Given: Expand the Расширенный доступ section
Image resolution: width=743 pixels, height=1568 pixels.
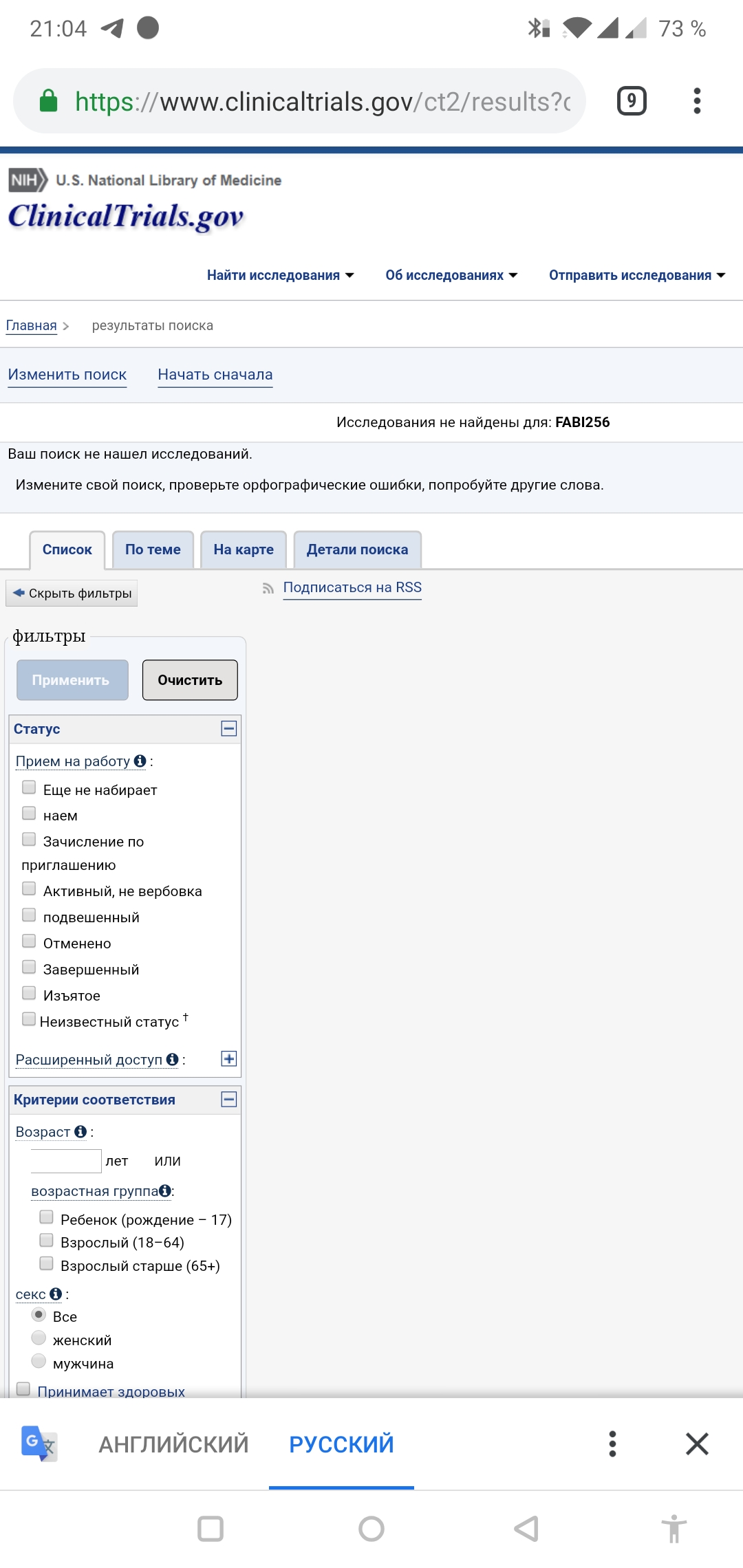Looking at the screenshot, I should 229,1058.
